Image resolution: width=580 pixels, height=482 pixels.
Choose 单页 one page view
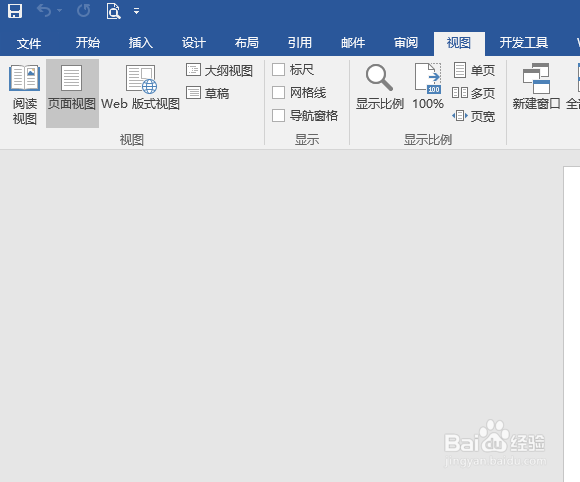[474, 70]
